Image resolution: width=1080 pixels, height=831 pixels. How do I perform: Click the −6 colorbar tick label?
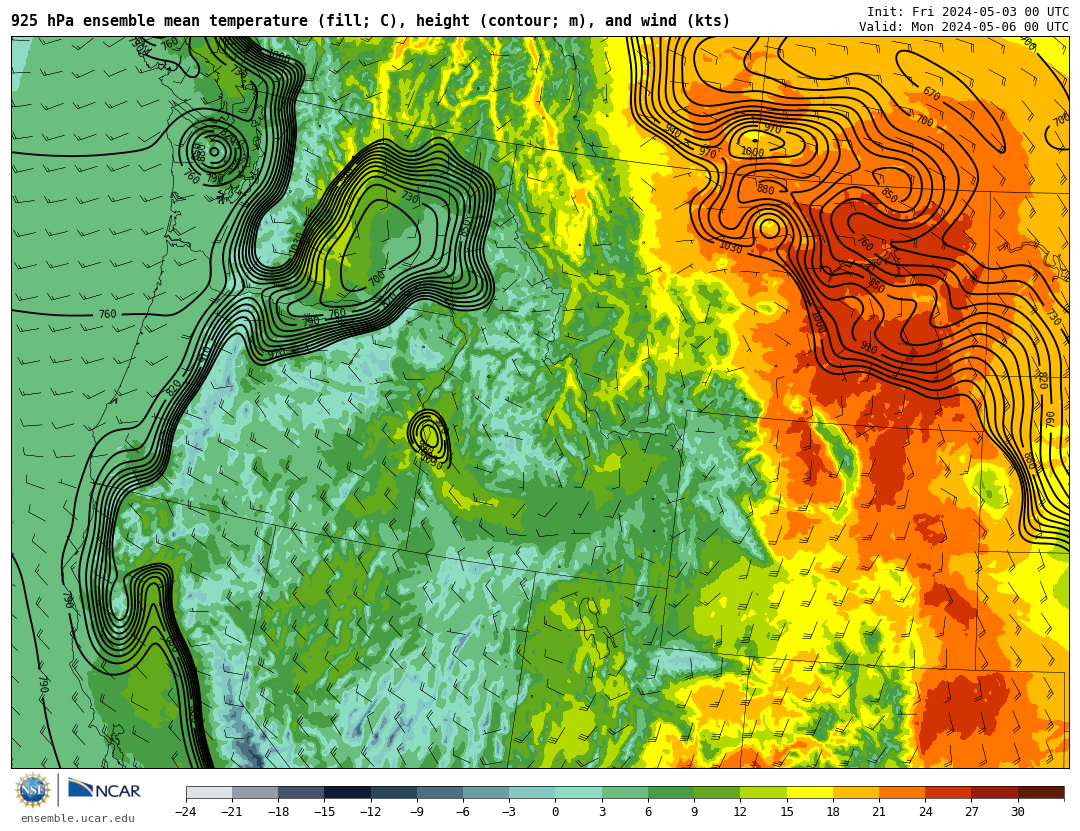click(463, 812)
